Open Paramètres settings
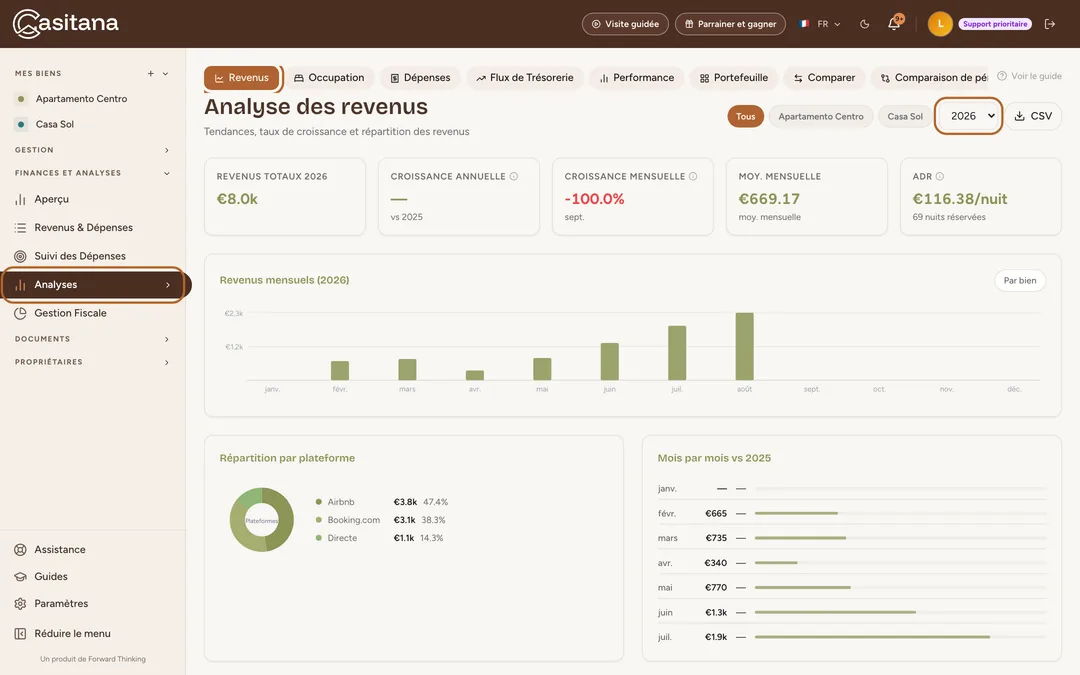1080x675 pixels. 92,603
